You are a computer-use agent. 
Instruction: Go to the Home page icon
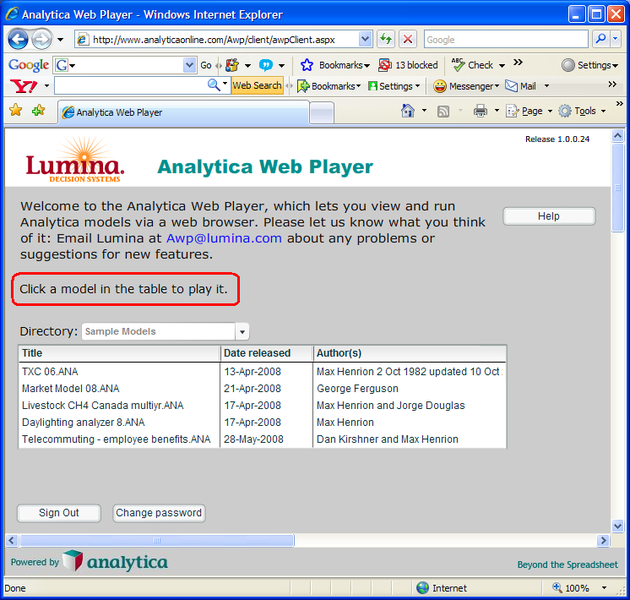tap(407, 110)
